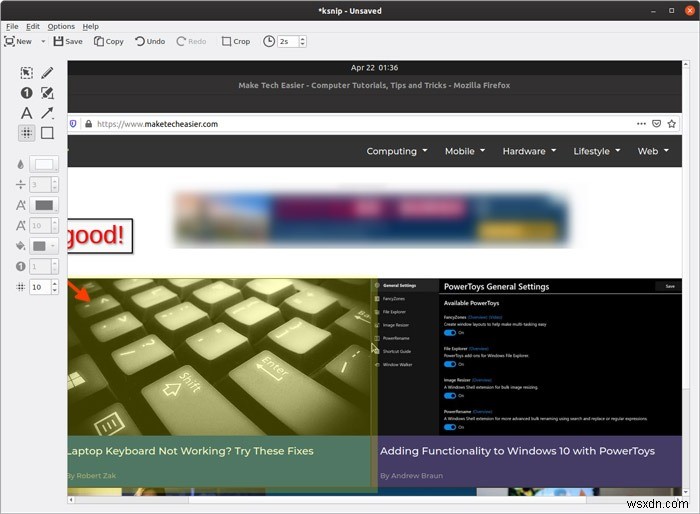Activate the Crop tool
This screenshot has width=700, height=514.
[x=236, y=42]
